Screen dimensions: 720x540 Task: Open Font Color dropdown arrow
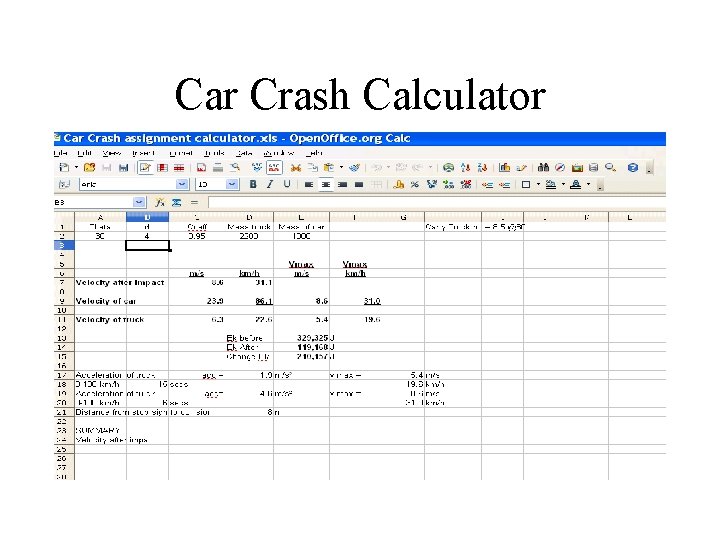588,185
